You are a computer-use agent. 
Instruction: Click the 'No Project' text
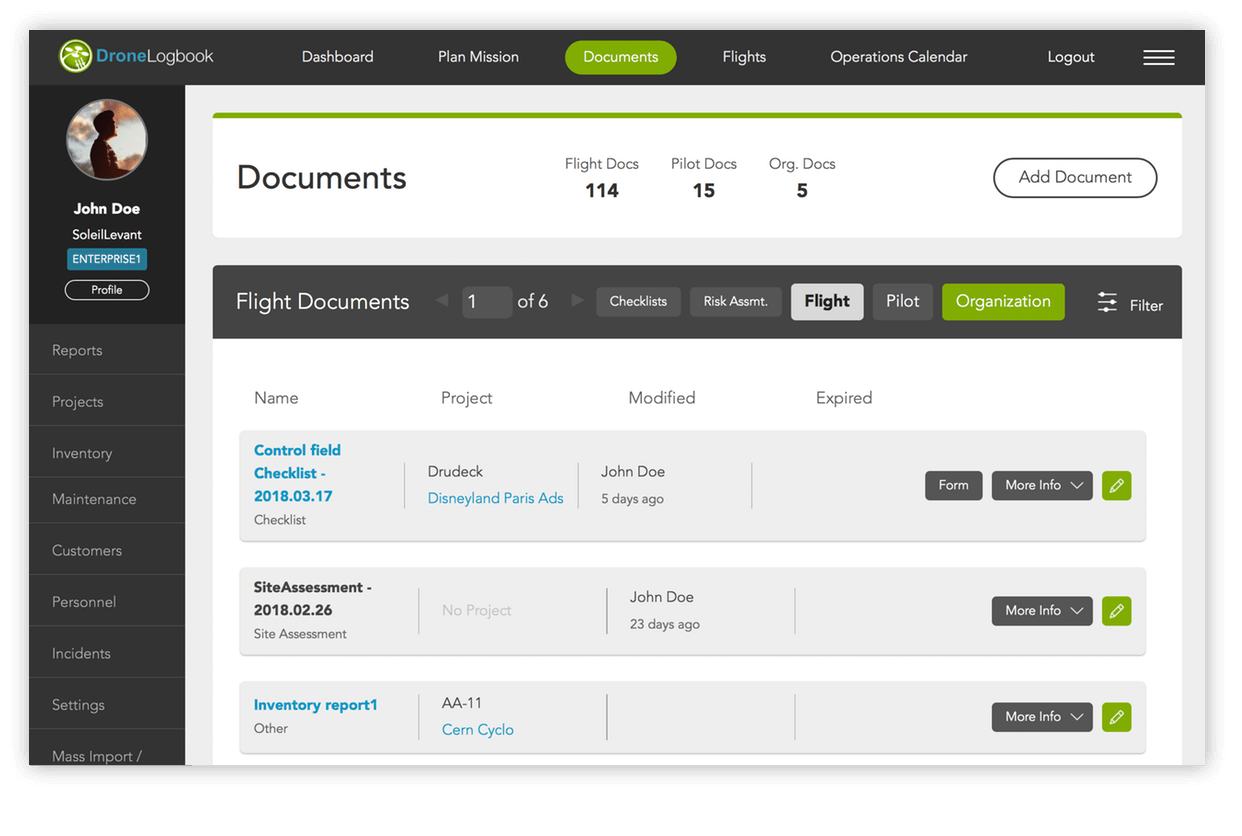[477, 611]
